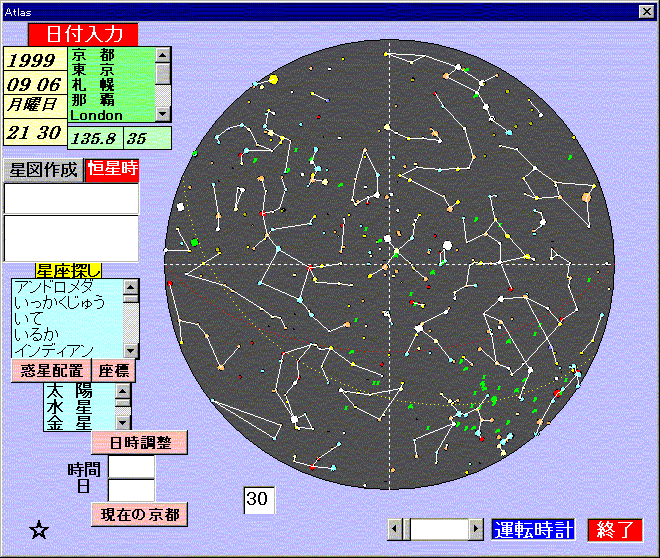Select 那覇 in the city list
Image resolution: width=660 pixels, height=558 pixels.
tap(111, 100)
